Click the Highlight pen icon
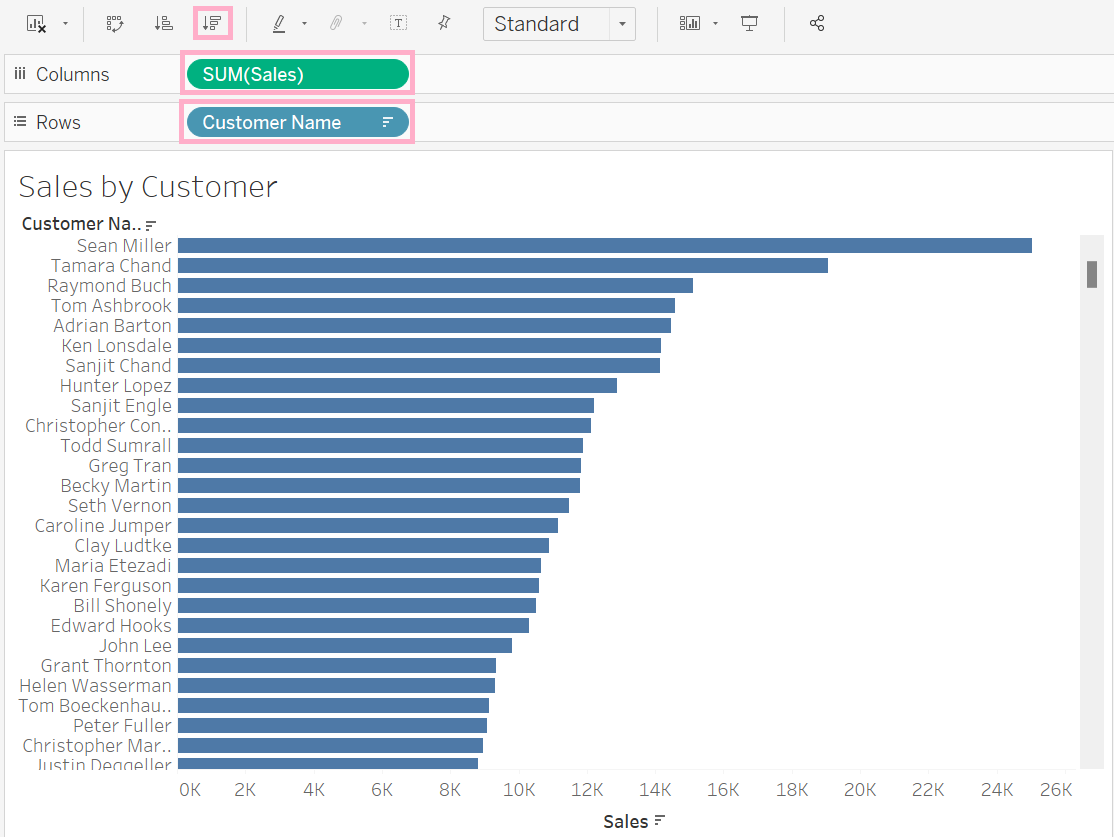 click(x=279, y=23)
